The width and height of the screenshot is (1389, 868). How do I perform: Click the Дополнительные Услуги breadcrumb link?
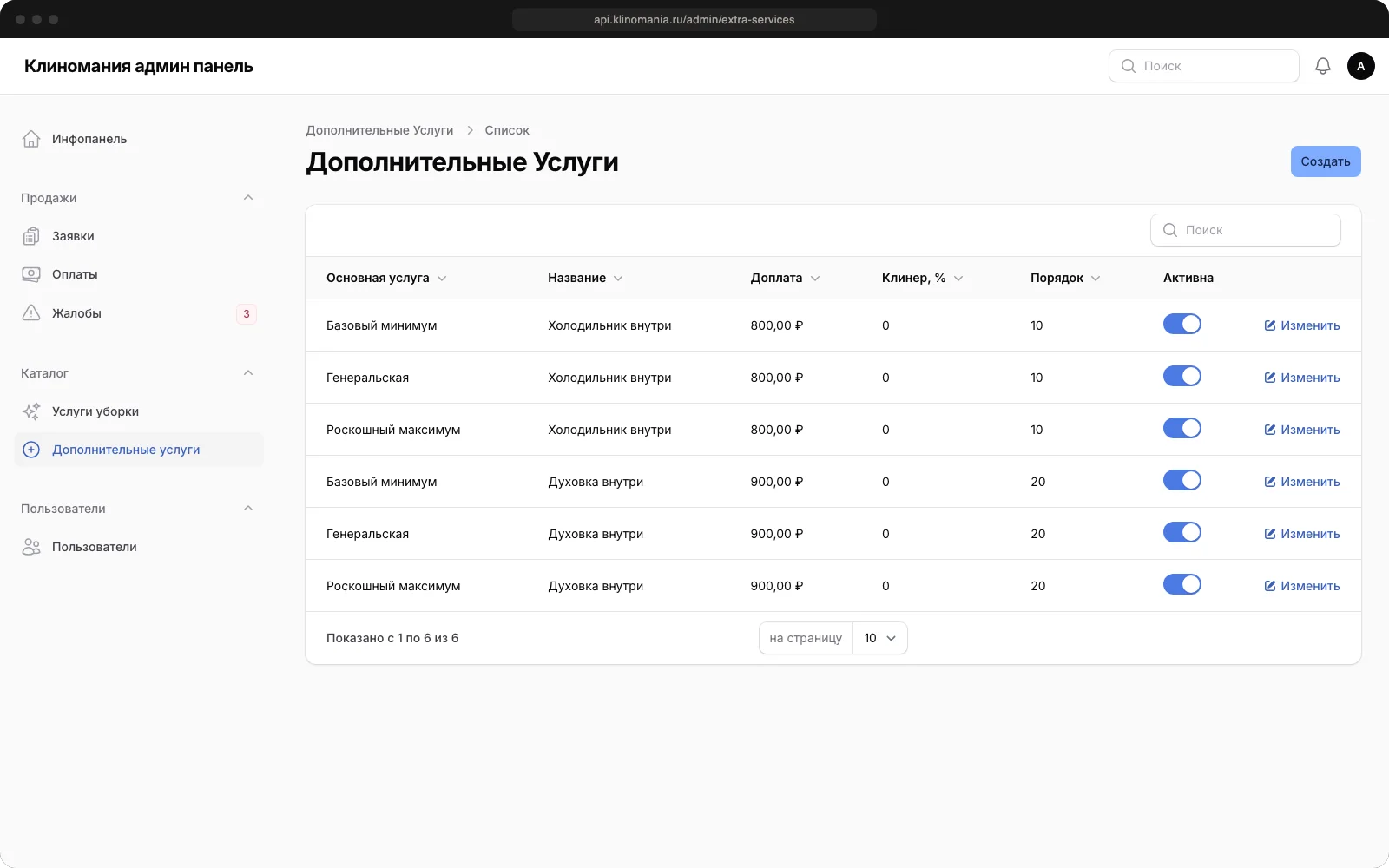click(379, 130)
